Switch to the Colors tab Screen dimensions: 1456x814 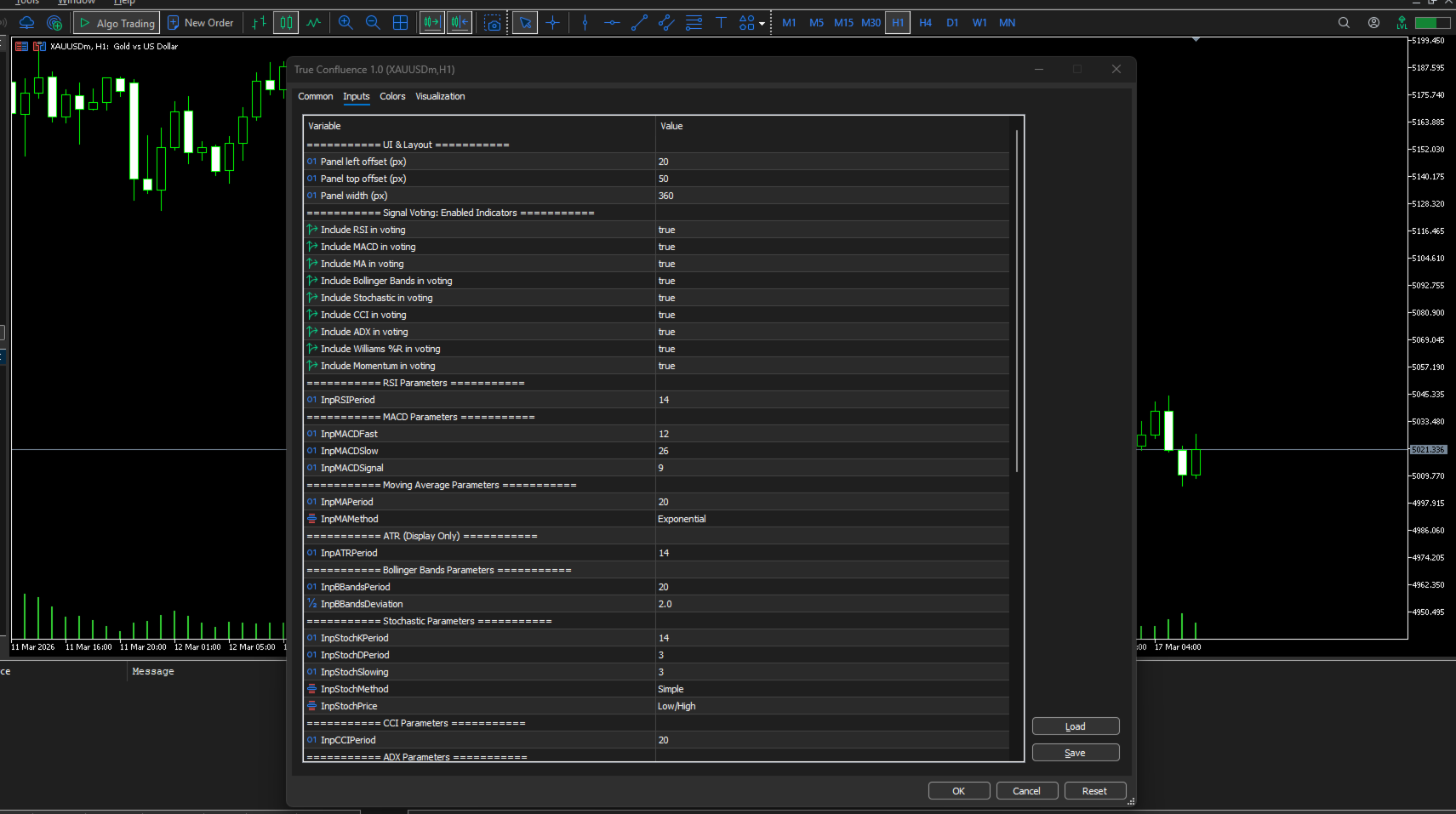point(392,96)
